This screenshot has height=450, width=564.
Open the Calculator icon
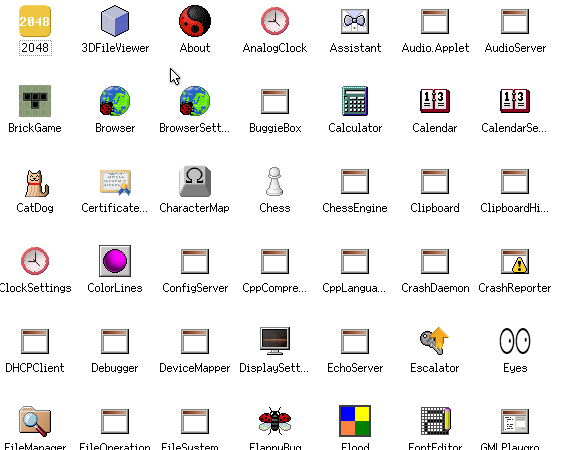pyautogui.click(x=355, y=101)
